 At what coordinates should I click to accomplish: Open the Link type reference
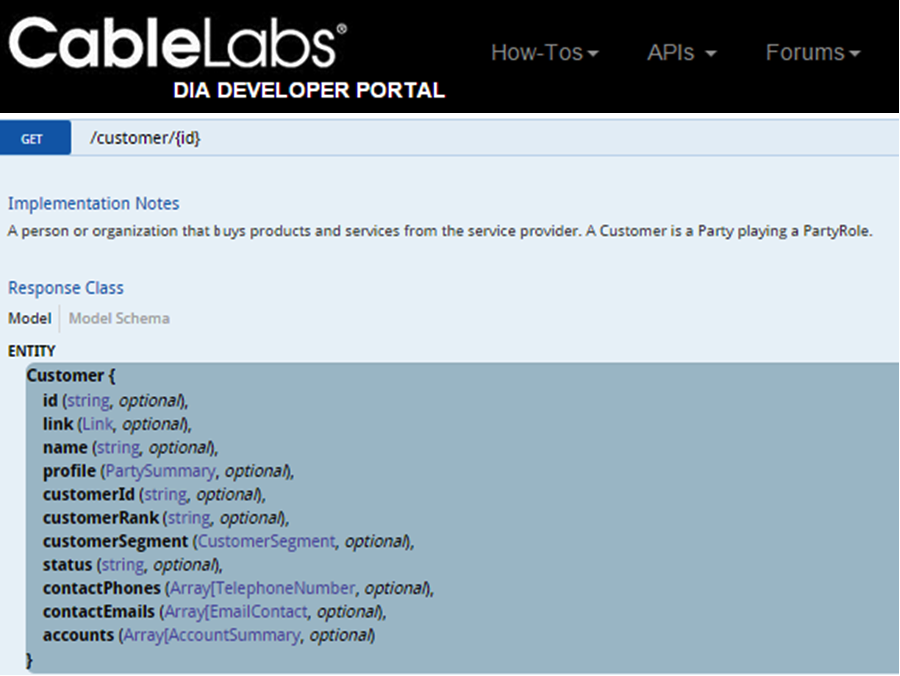pyautogui.click(x=98, y=424)
